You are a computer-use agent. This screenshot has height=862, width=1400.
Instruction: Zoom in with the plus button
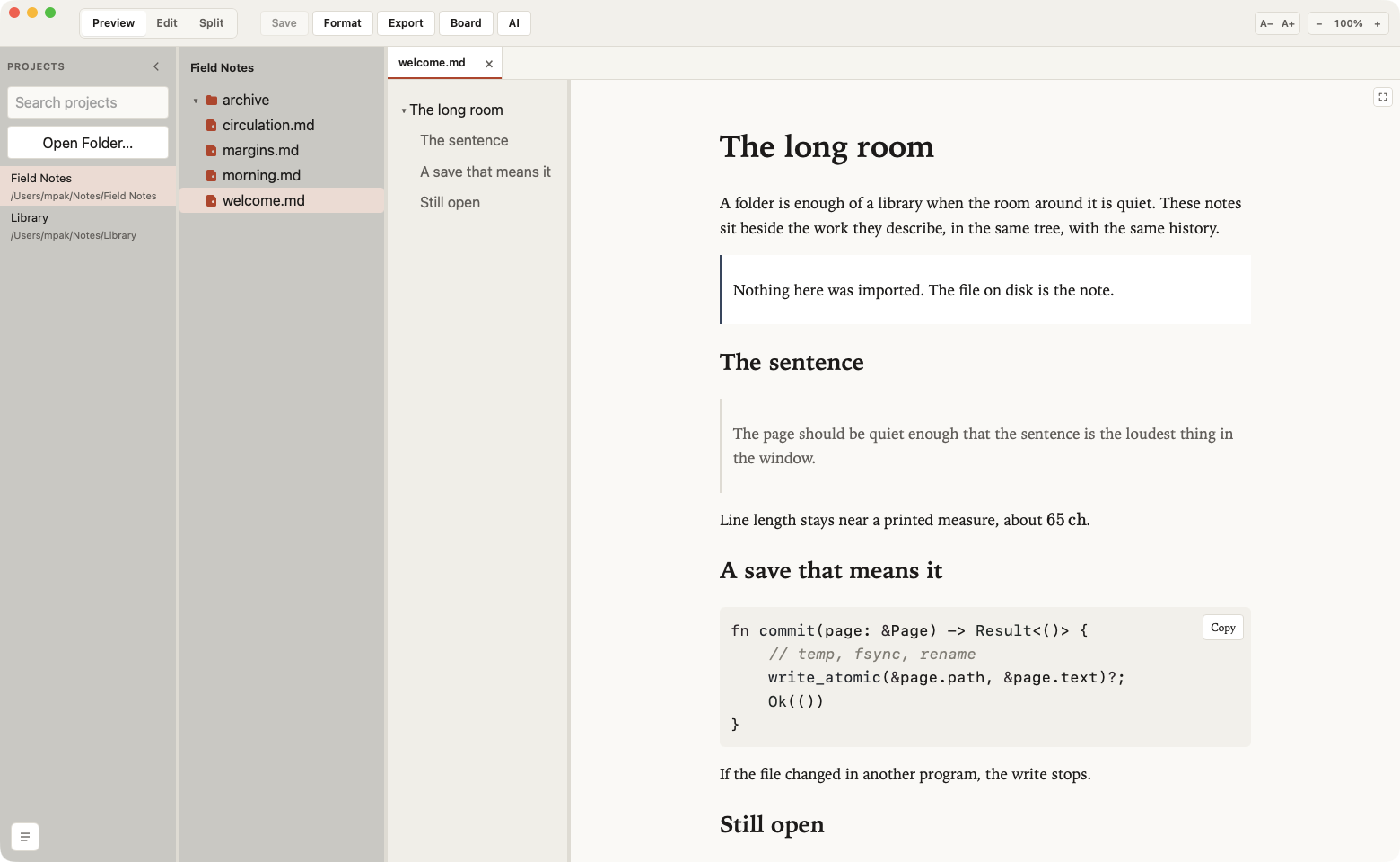(1378, 23)
